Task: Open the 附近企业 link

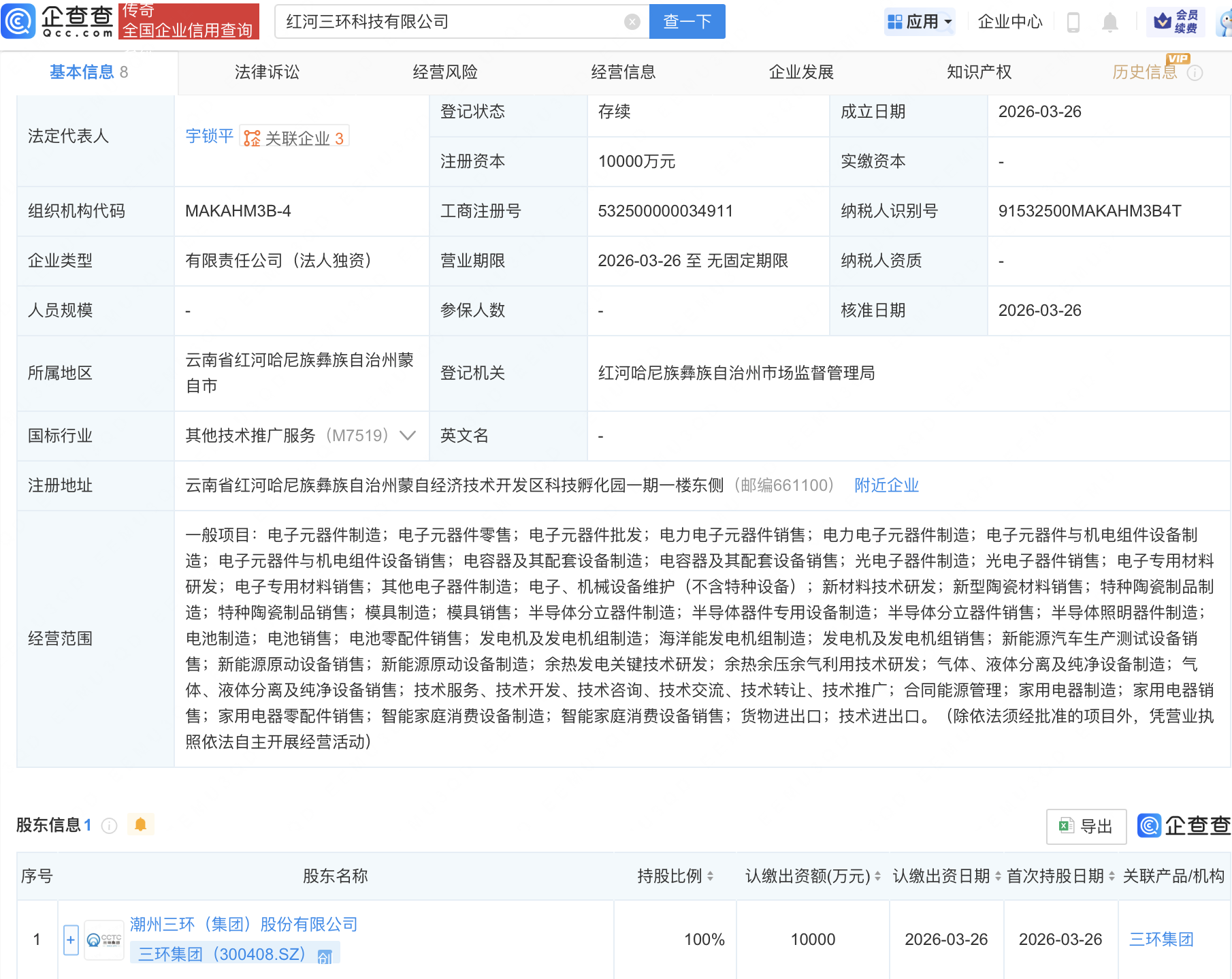Action: point(886,485)
